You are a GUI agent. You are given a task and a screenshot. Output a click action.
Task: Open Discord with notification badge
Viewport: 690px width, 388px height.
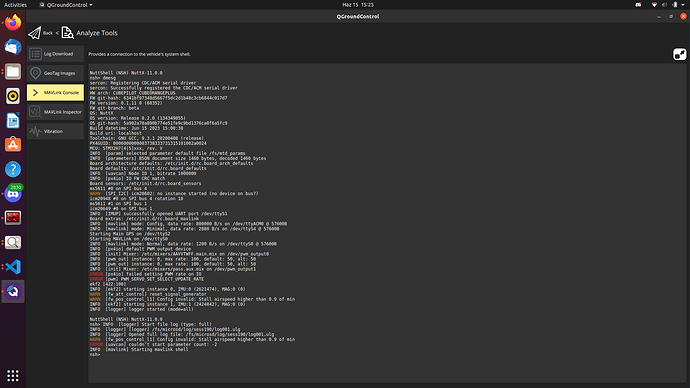point(13,194)
